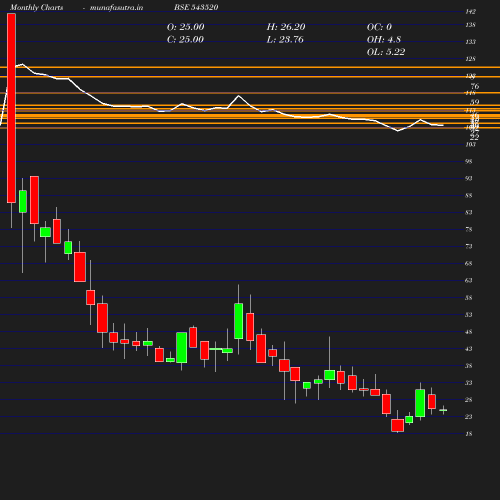Click the 93 price axis label

[x=469, y=178]
